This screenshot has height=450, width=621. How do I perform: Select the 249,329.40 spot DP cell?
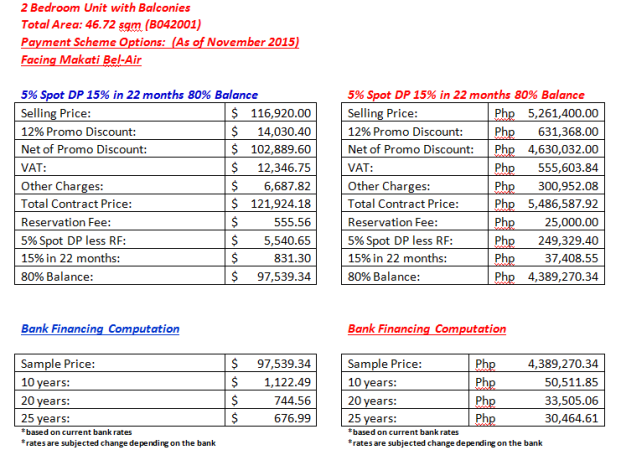pyautogui.click(x=546, y=240)
